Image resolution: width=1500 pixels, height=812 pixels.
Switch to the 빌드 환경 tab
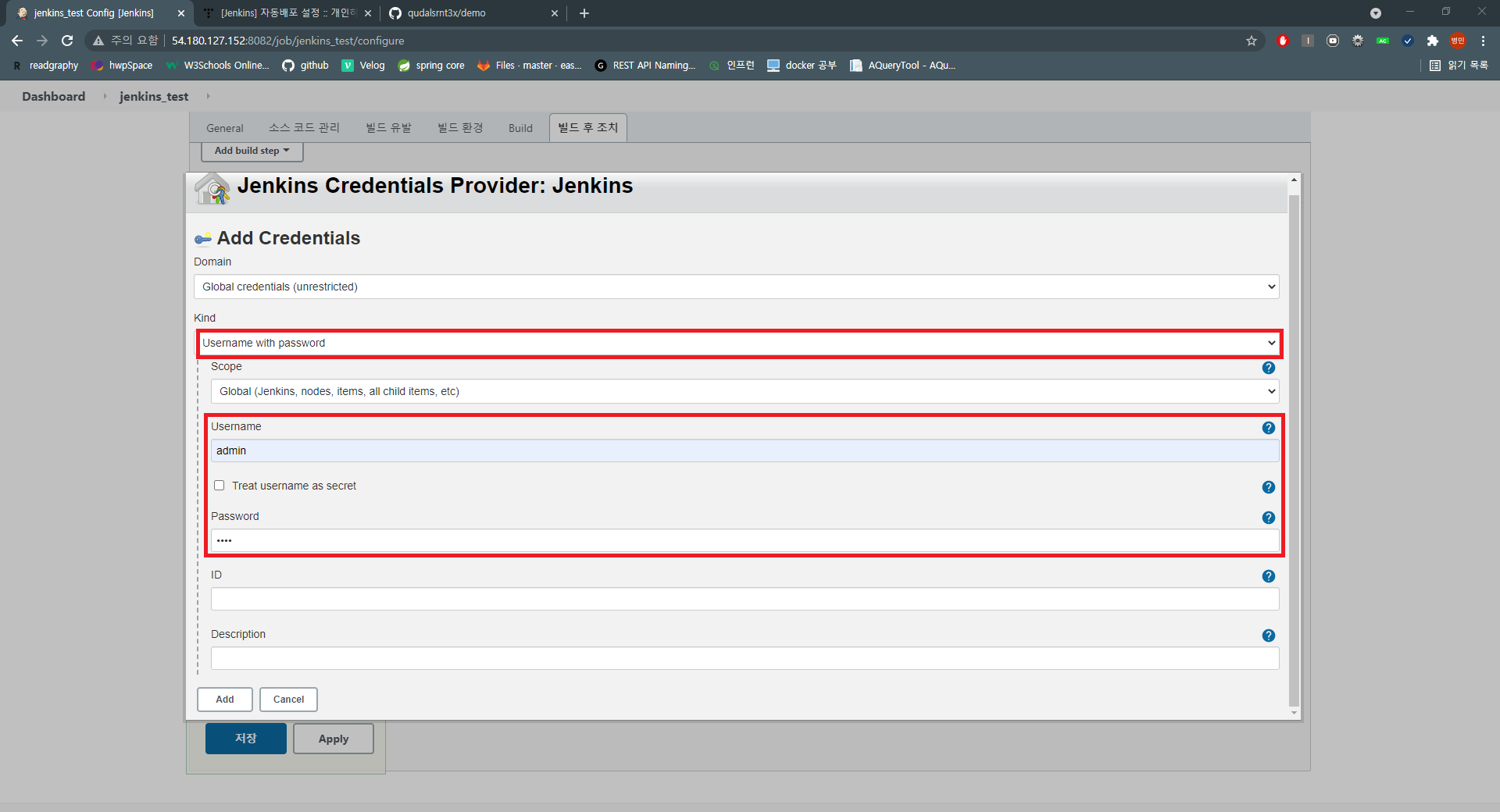pos(460,128)
